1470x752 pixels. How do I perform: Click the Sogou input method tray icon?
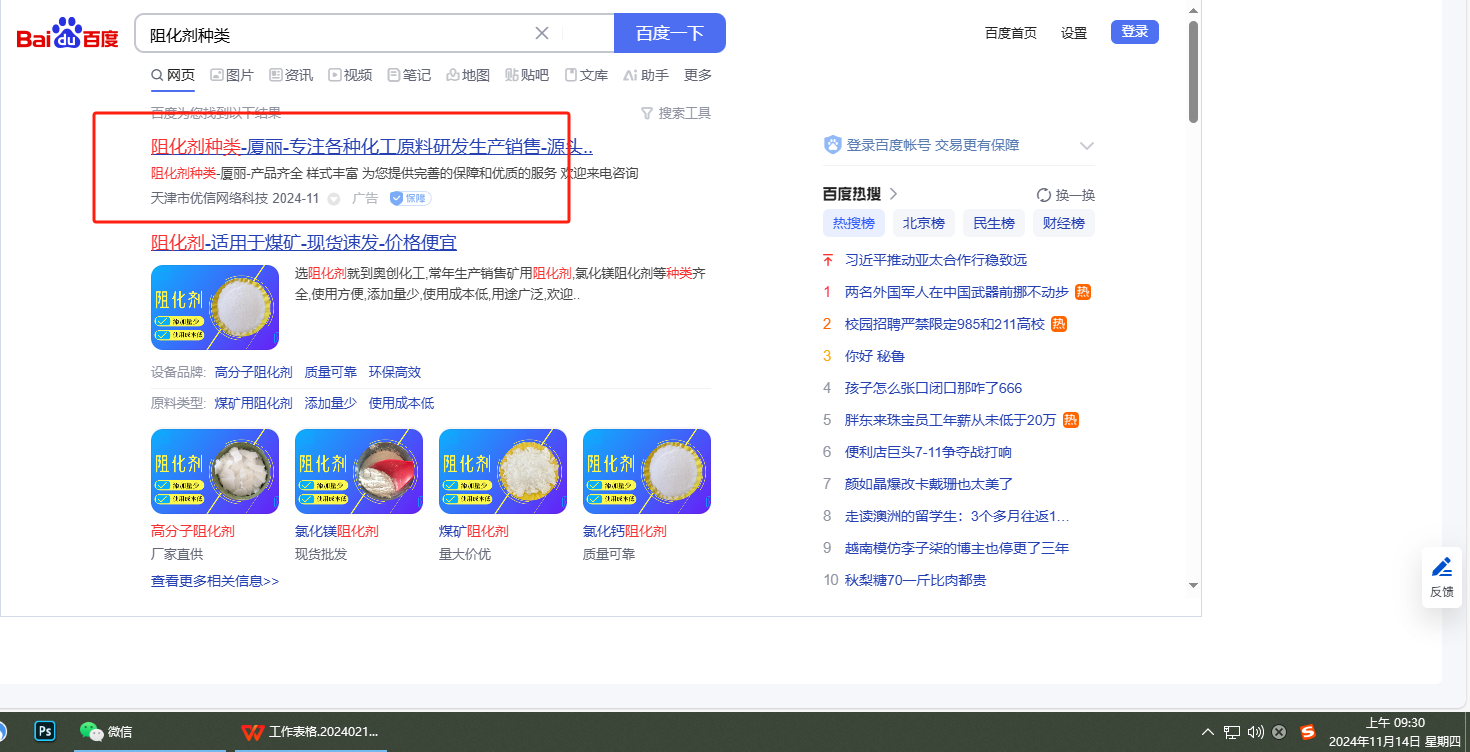(x=1307, y=732)
